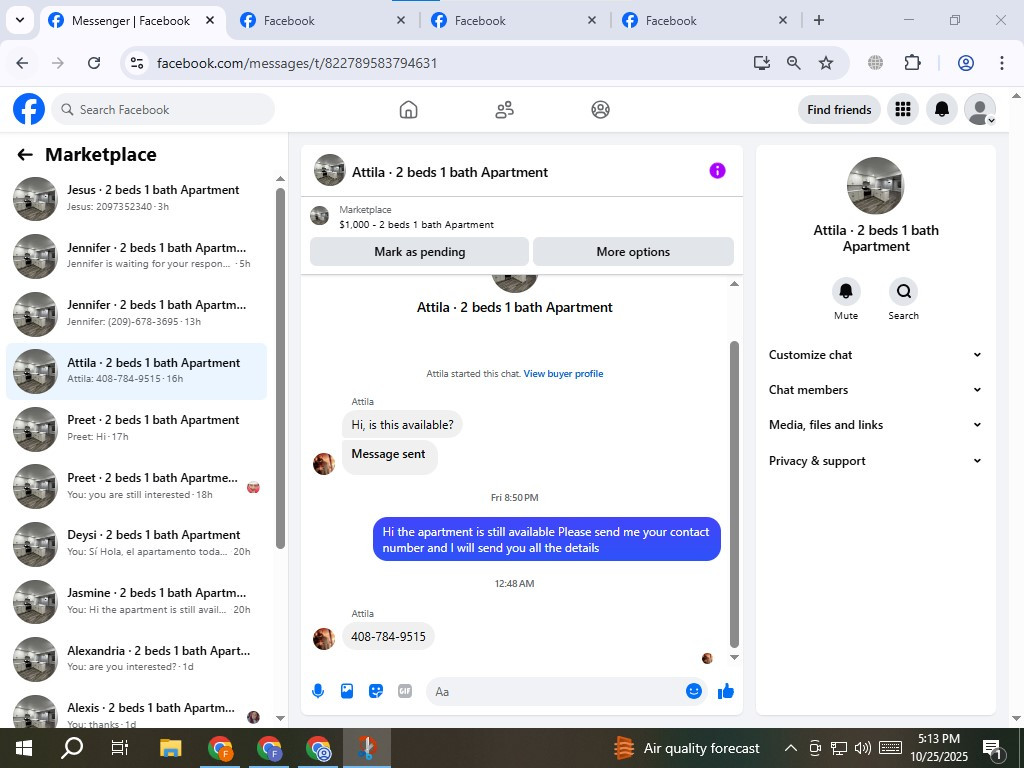This screenshot has width=1024, height=768.
Task: Open Chrome tab search dropdown arrow
Action: point(20,20)
